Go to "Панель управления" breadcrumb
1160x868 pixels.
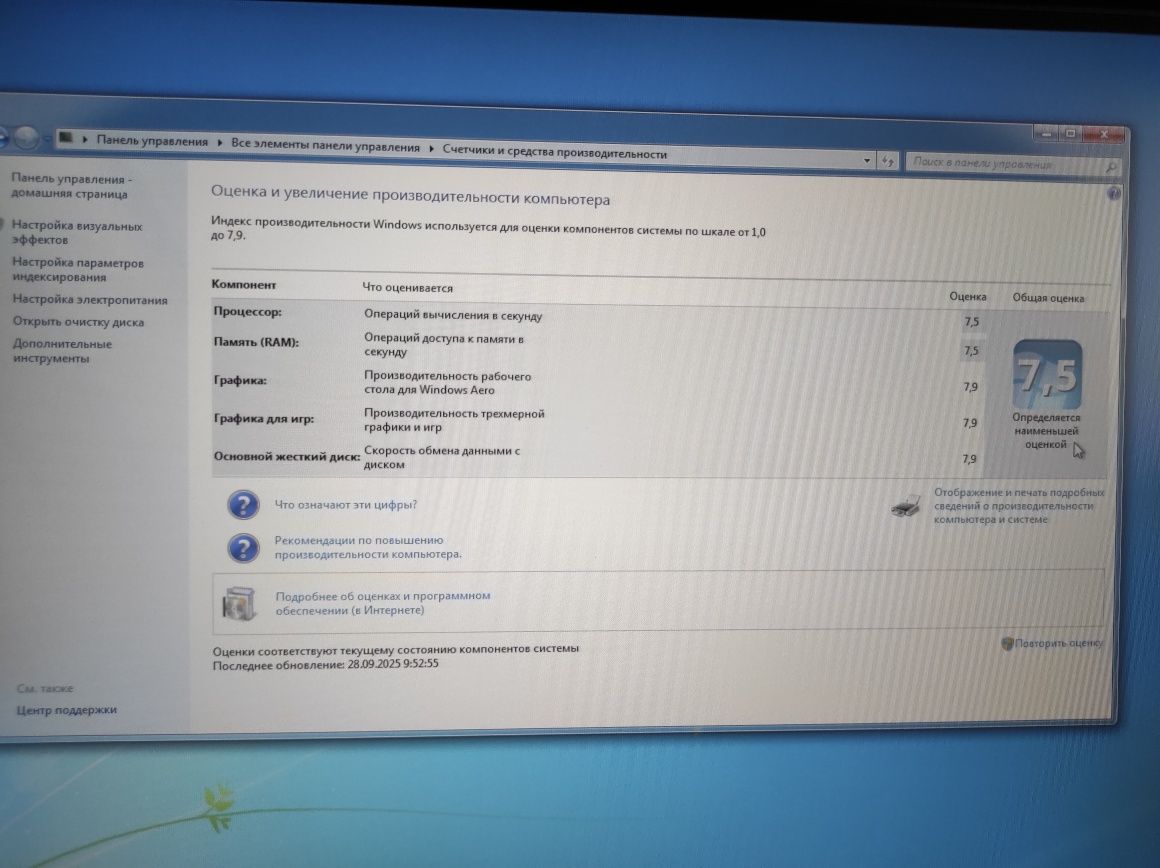coord(152,141)
